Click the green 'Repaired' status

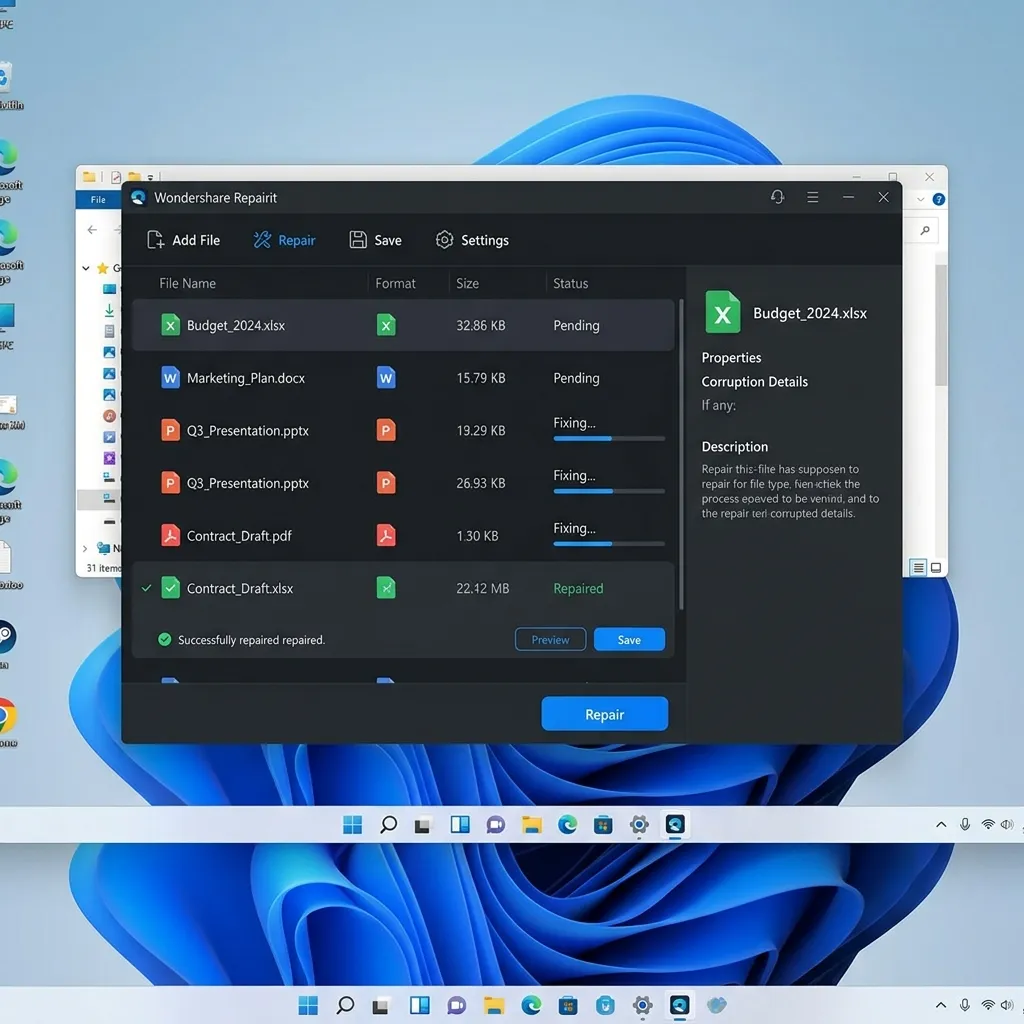pos(578,588)
